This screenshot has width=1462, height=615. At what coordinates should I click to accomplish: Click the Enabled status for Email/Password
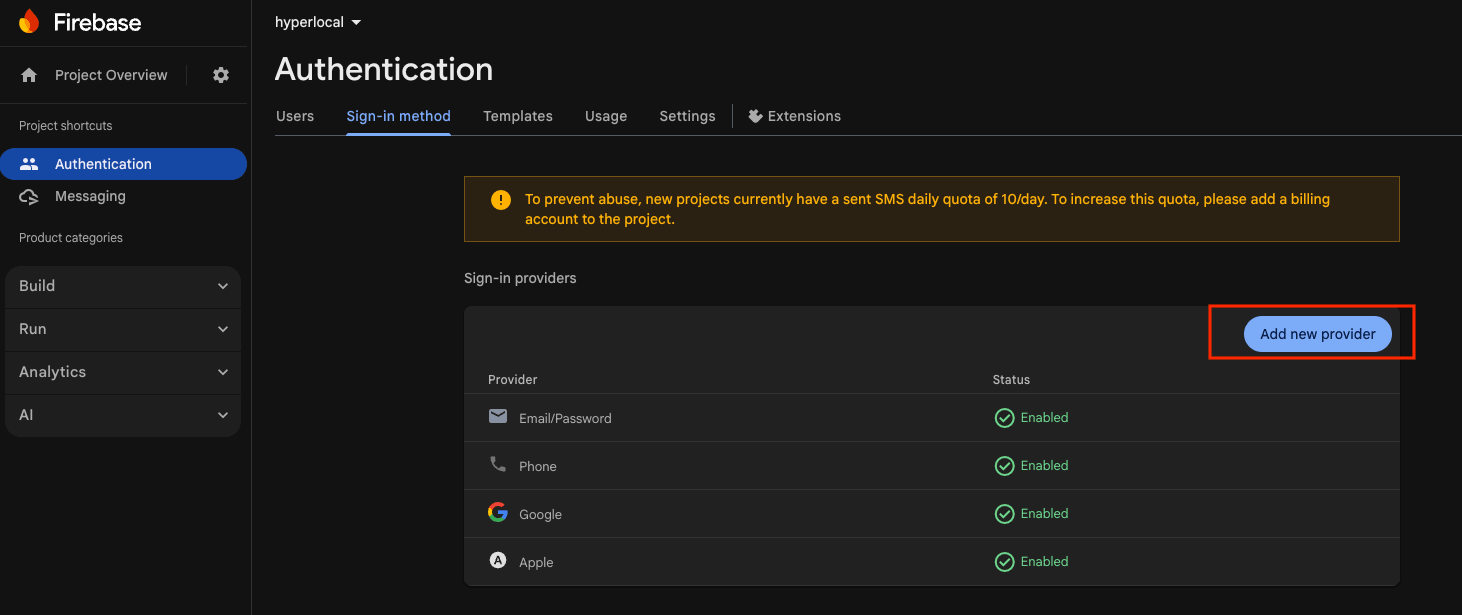pyautogui.click(x=1044, y=418)
